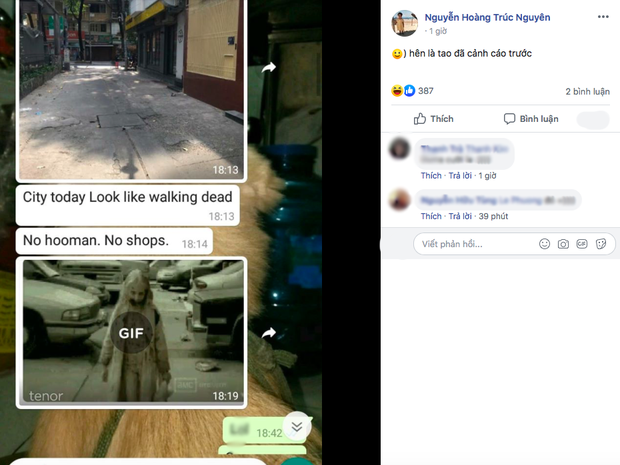Open the post options three-dot menu
The height and width of the screenshot is (465, 620).
pyautogui.click(x=602, y=17)
